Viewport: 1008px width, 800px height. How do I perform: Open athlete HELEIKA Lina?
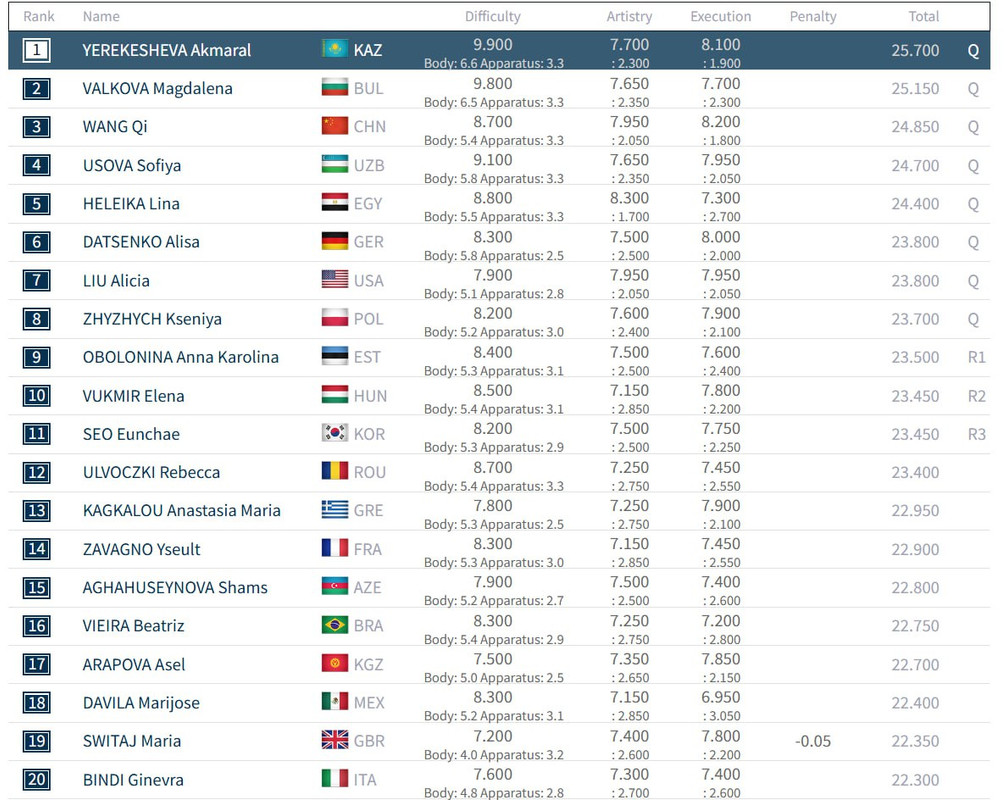point(131,204)
